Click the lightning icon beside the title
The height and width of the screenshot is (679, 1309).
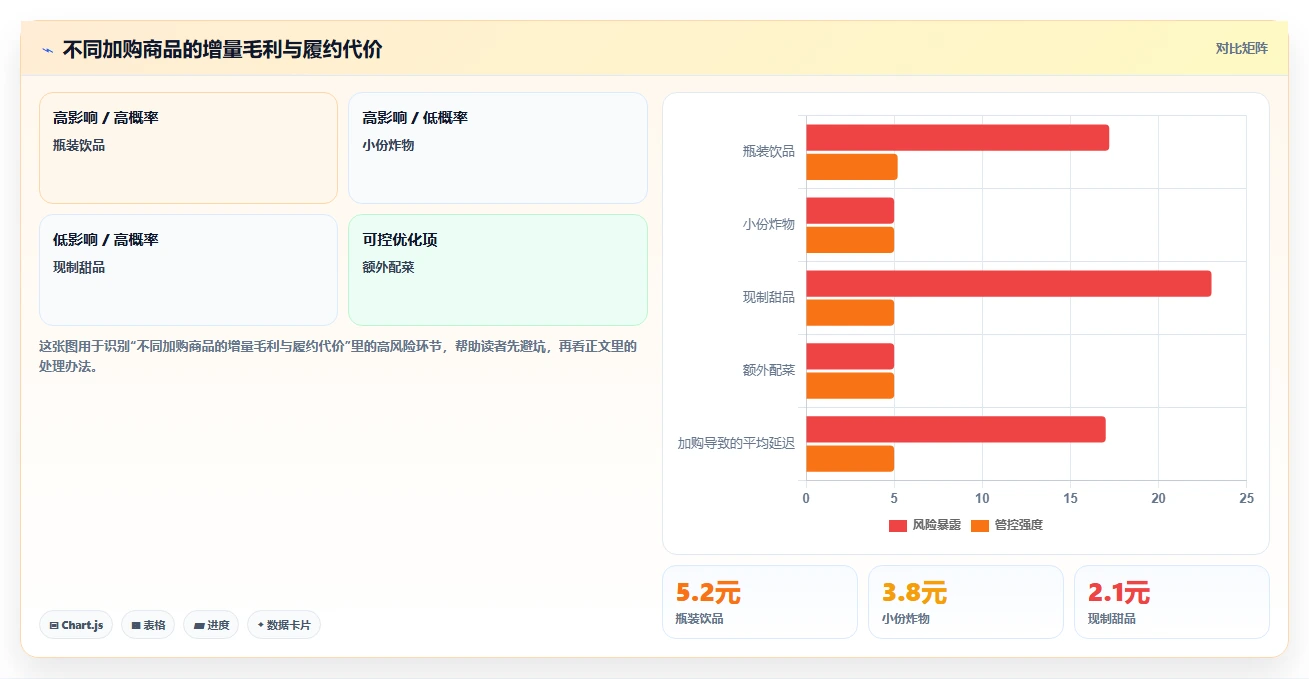[48, 50]
